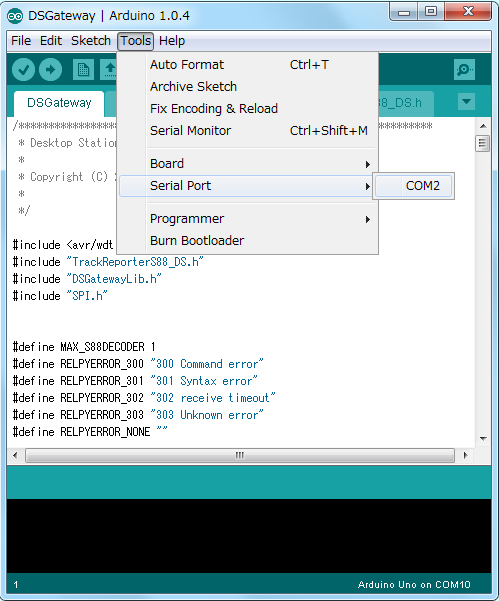
Task: Click the horizontal scrollbar left arrow
Action: 15,455
